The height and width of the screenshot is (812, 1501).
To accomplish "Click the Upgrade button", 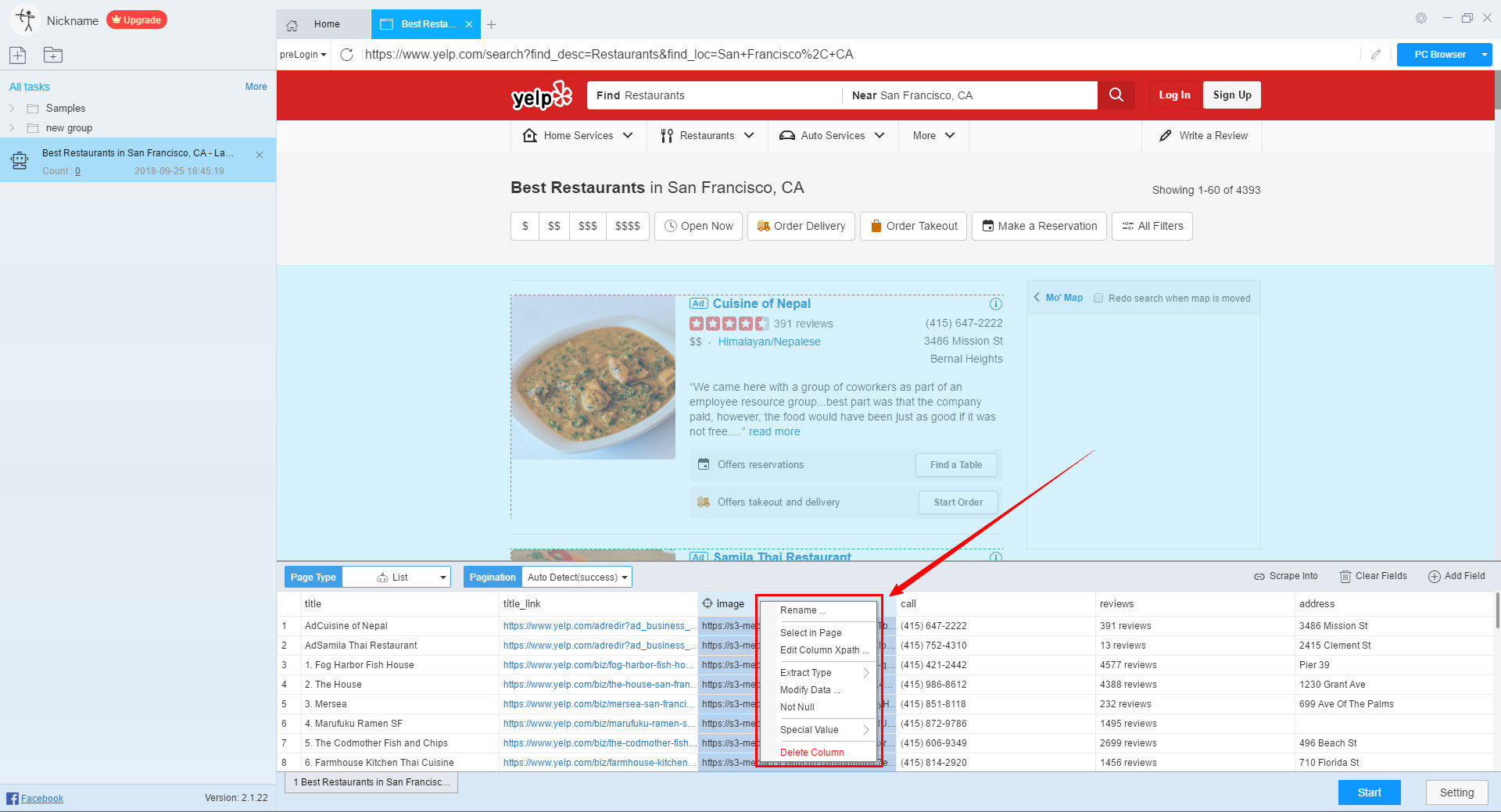I will tap(137, 20).
